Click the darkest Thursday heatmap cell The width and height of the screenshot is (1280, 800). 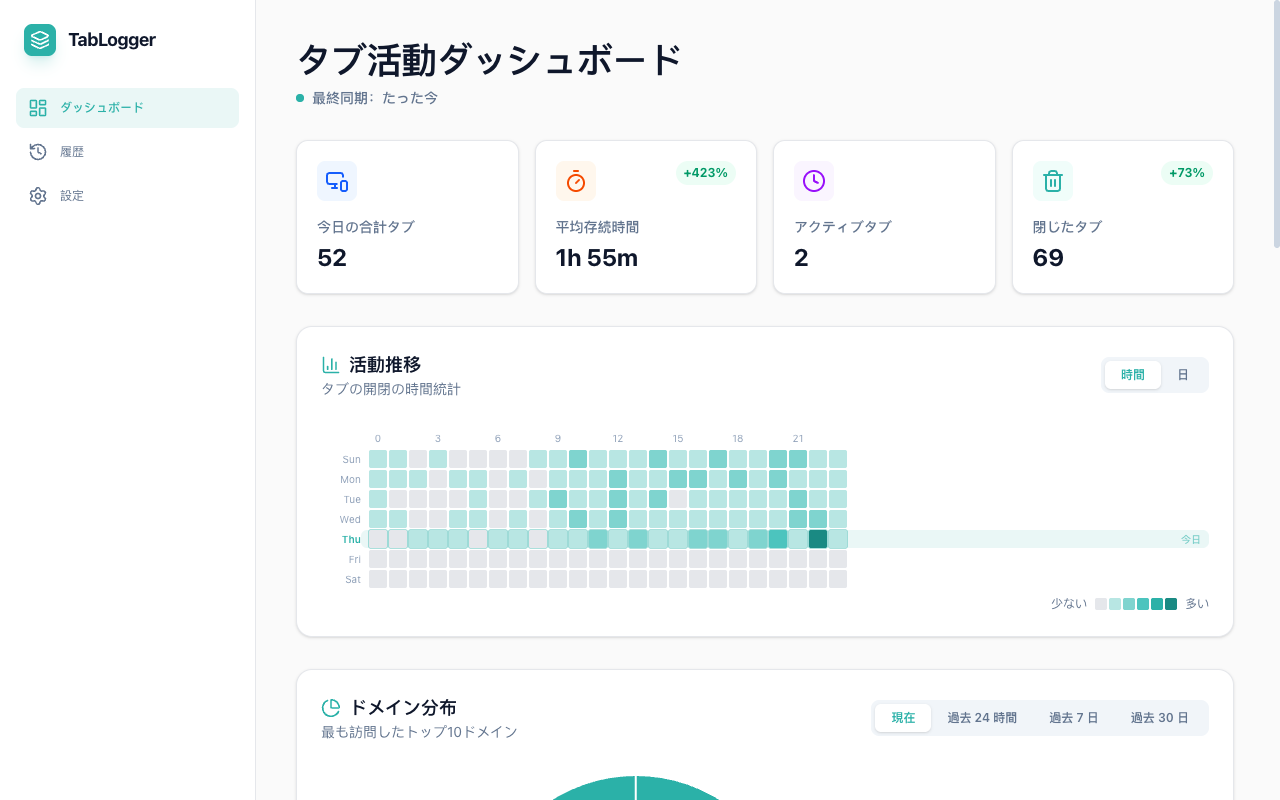point(818,539)
